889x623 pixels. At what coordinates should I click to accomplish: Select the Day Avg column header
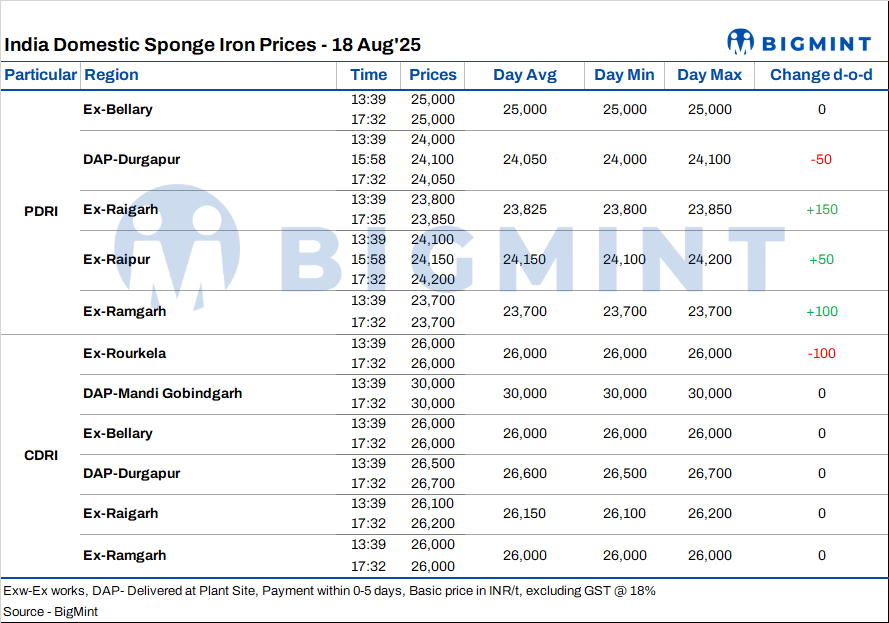point(525,75)
